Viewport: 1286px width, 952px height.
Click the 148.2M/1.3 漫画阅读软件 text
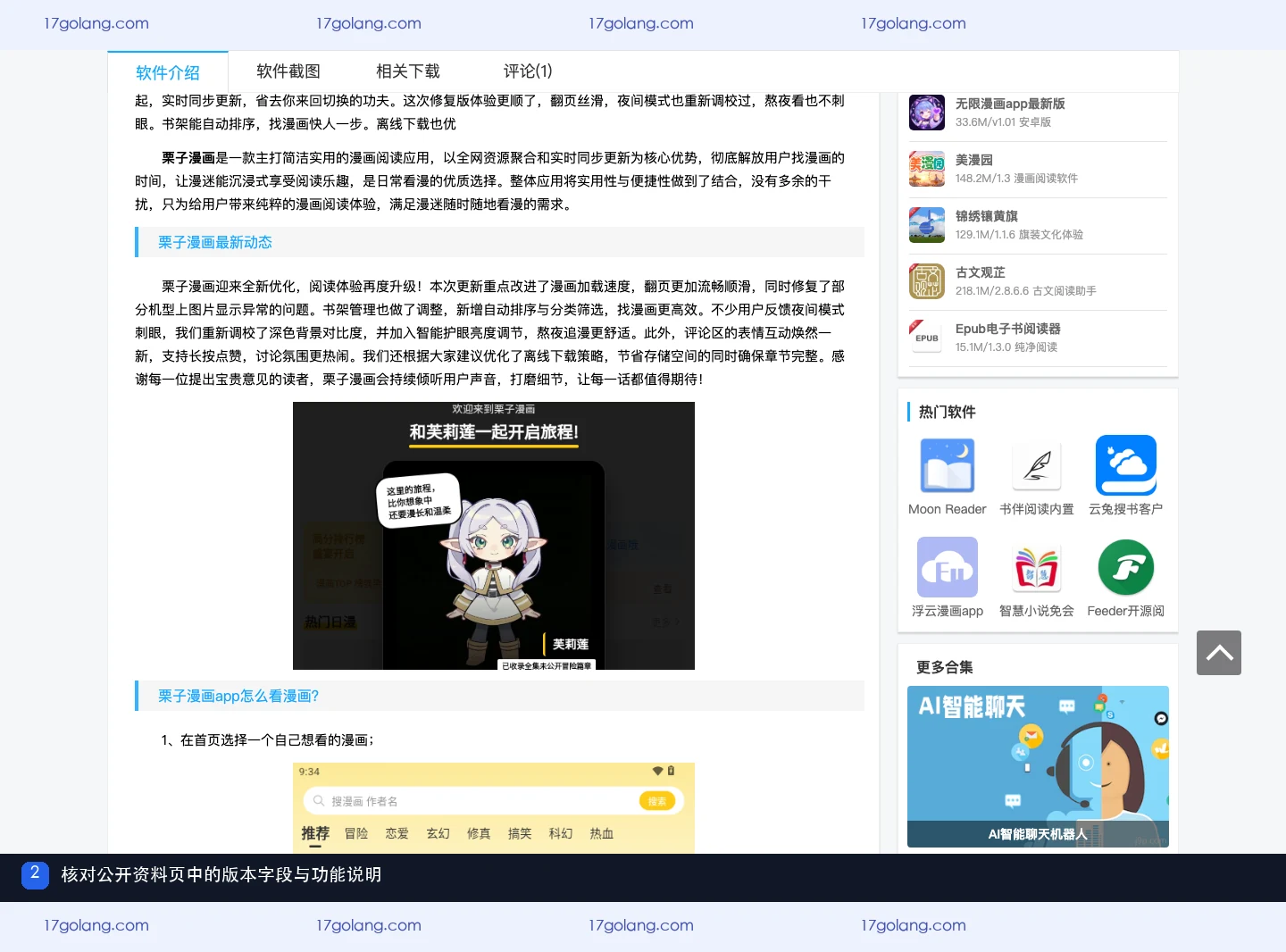point(1016,179)
